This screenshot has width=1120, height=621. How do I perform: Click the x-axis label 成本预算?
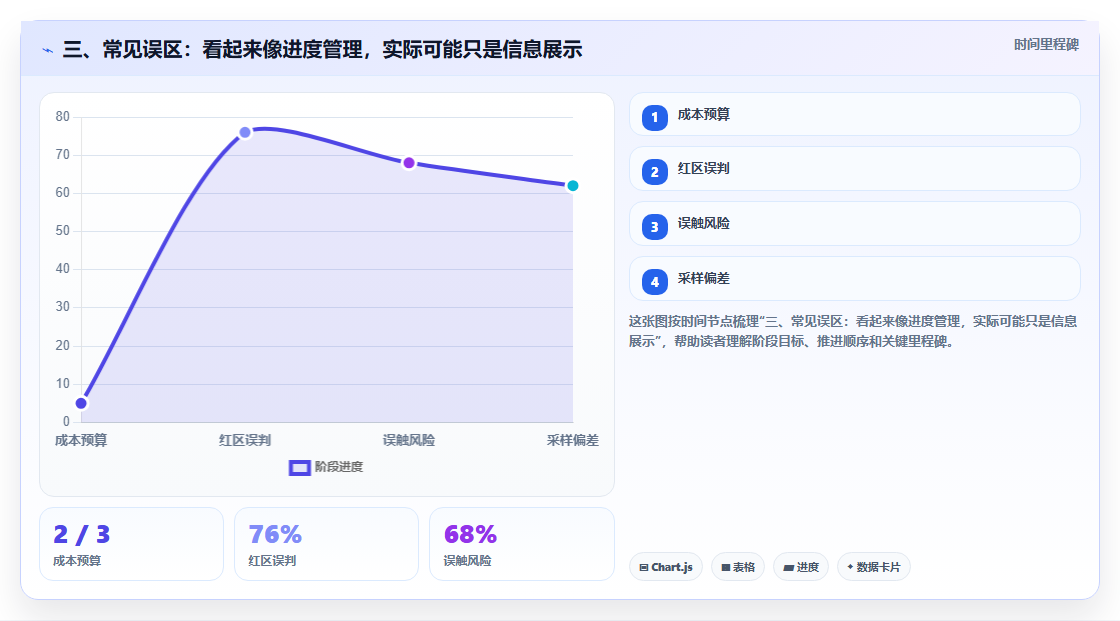click(81, 440)
